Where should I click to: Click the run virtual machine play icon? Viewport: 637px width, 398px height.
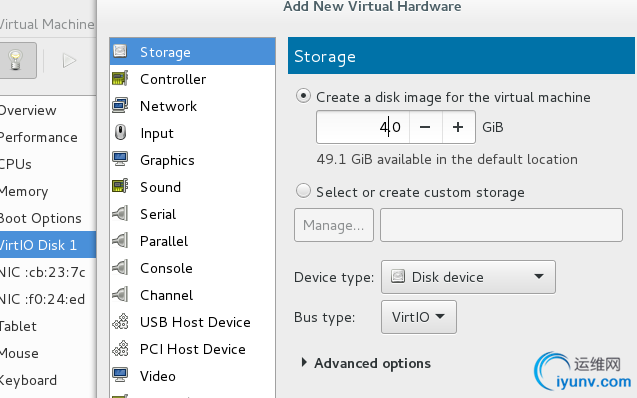69,61
